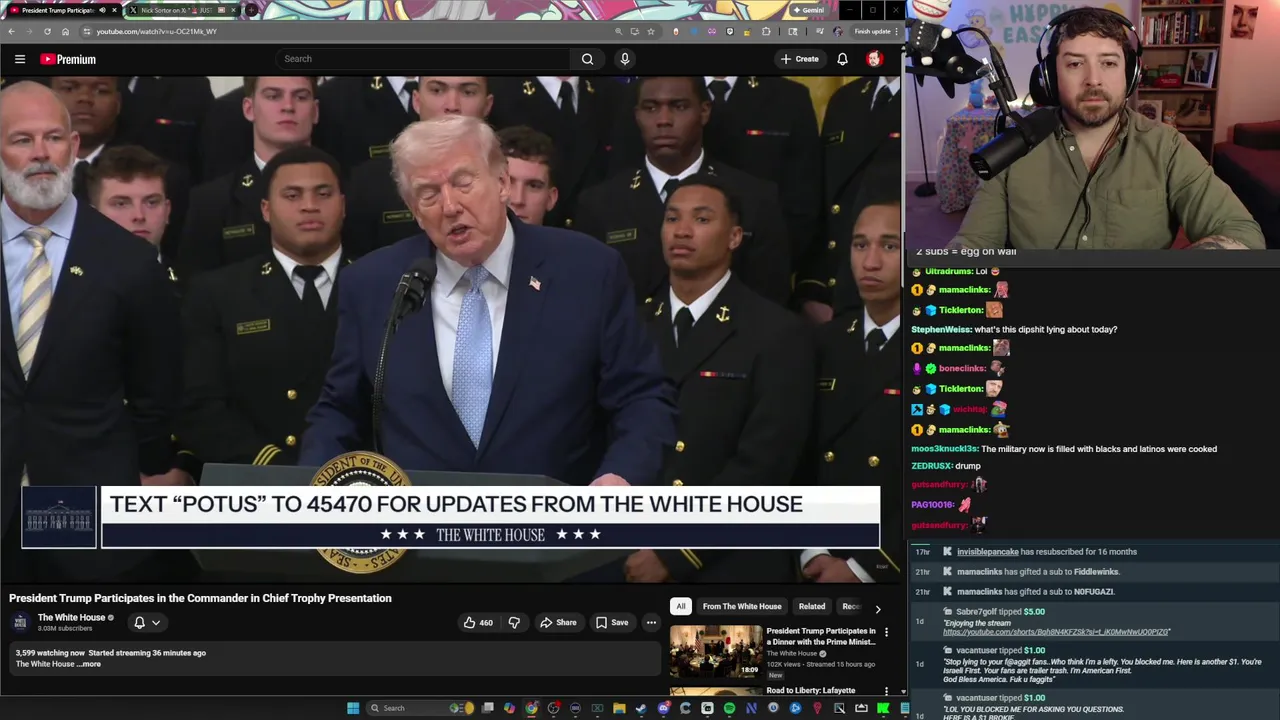Viewport: 1280px width, 720px height.
Task: Open the YouTube account avatar menu
Action: (x=874, y=59)
